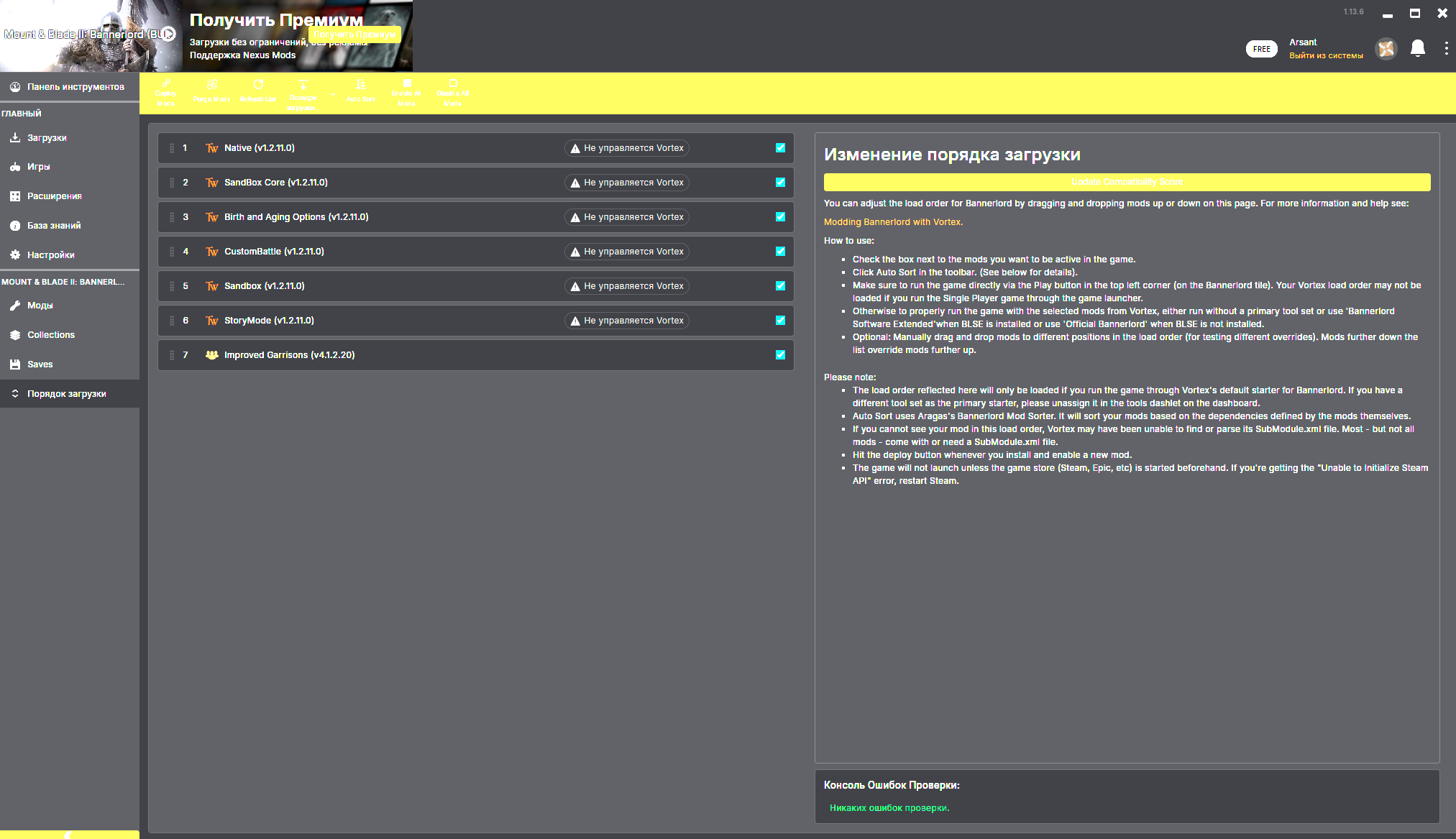This screenshot has height=839, width=1456.
Task: Click the Arsant username
Action: point(1303,42)
